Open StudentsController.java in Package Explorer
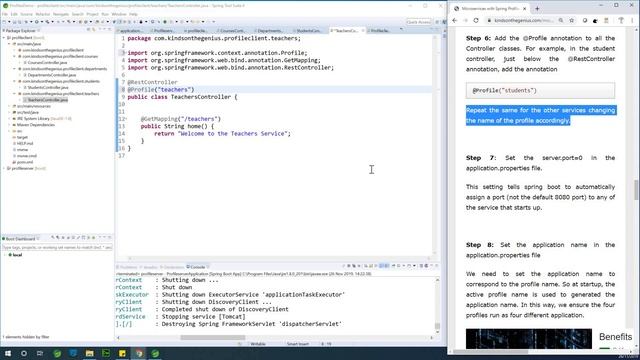This screenshot has width=640, height=360. pos(48,87)
